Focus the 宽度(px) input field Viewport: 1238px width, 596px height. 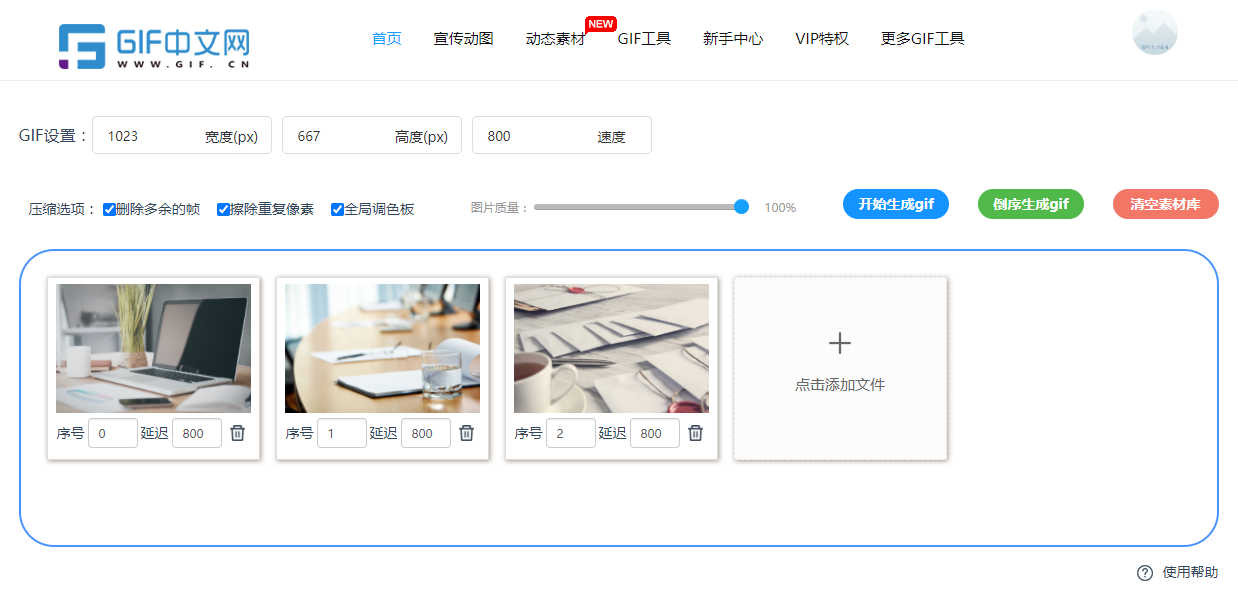click(182, 135)
